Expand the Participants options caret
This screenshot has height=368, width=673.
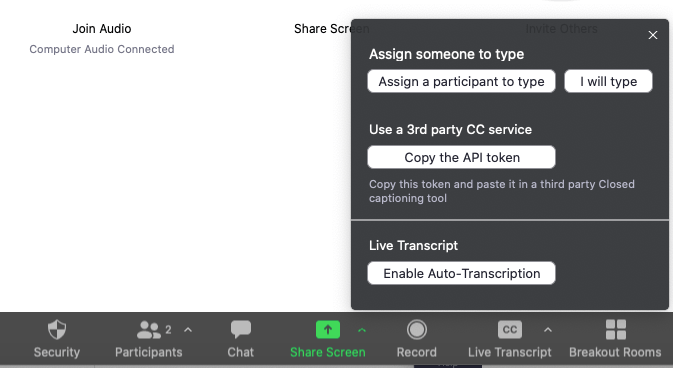tap(188, 330)
